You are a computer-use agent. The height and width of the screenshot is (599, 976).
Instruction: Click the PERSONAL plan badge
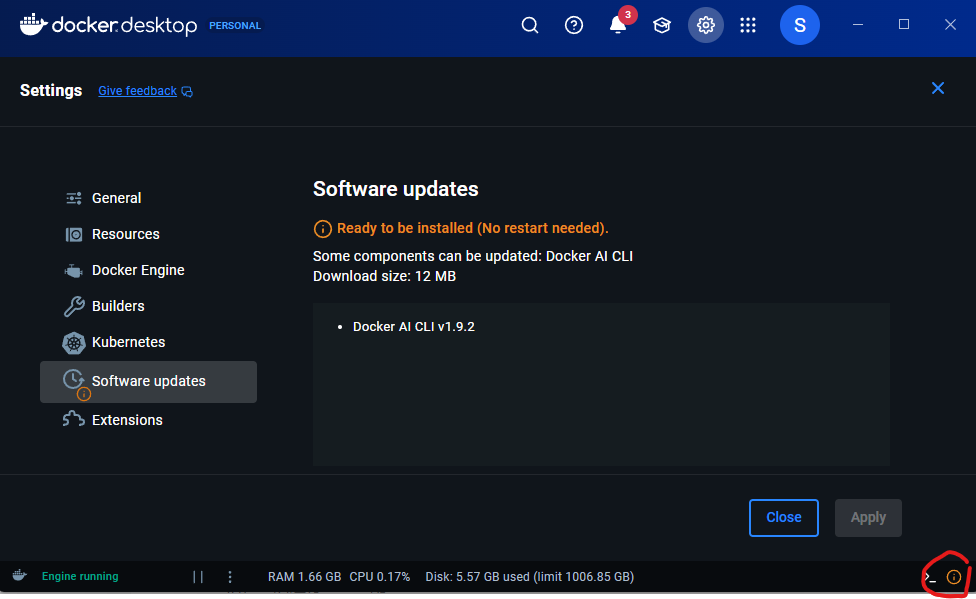pos(235,26)
